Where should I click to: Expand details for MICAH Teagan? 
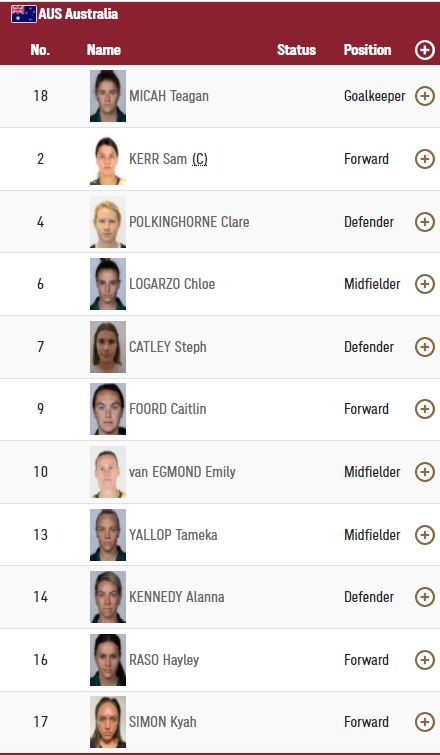click(x=425, y=96)
